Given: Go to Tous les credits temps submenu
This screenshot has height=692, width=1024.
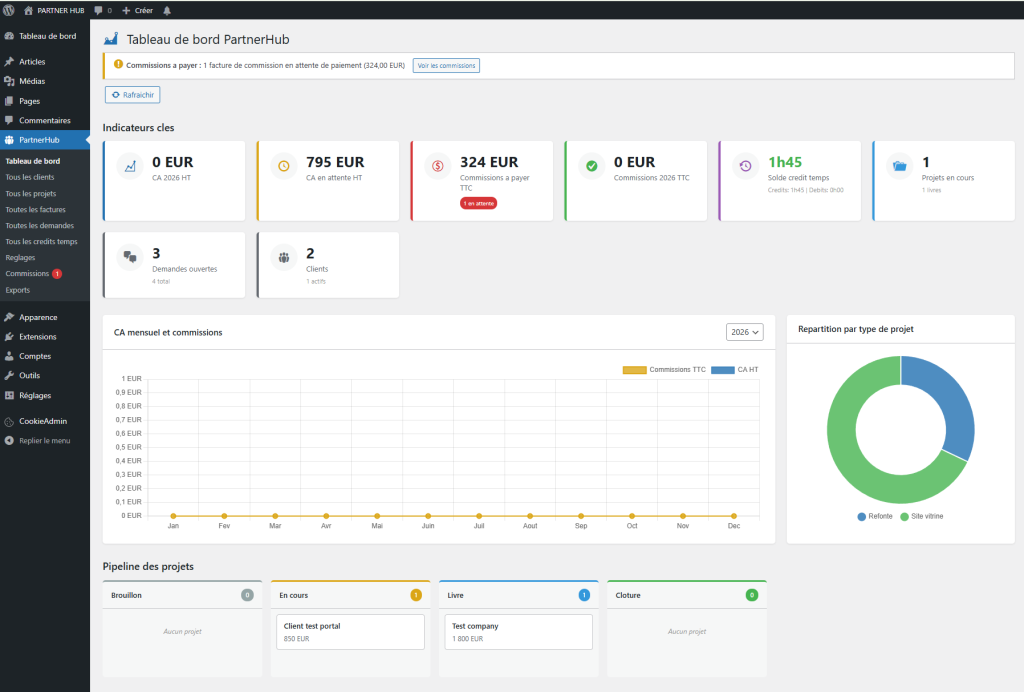Looking at the screenshot, I should [41, 242].
